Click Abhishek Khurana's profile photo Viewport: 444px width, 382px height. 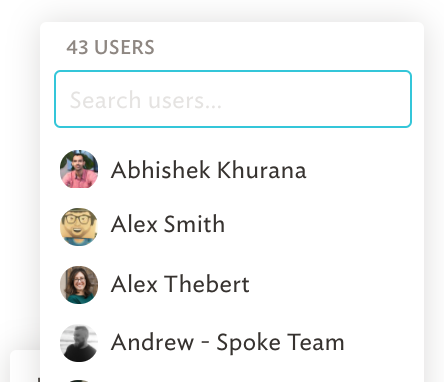[79, 169]
